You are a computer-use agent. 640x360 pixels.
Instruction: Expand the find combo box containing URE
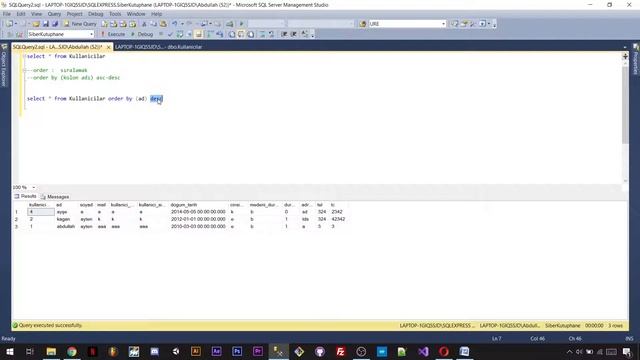[x=443, y=24]
